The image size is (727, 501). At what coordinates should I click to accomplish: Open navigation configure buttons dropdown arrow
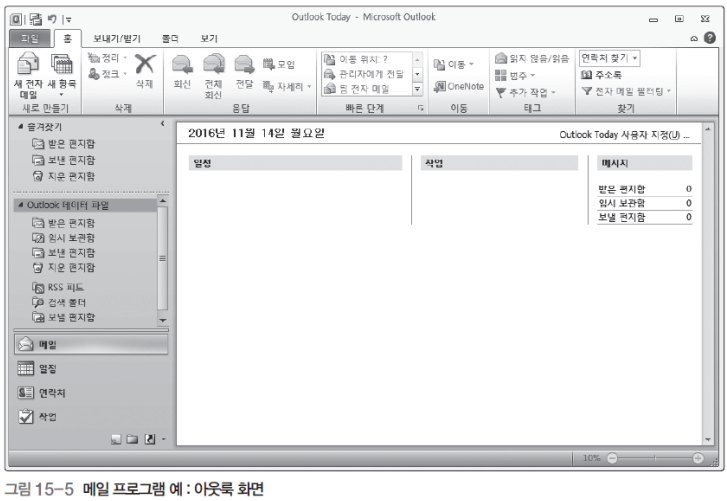(x=163, y=439)
